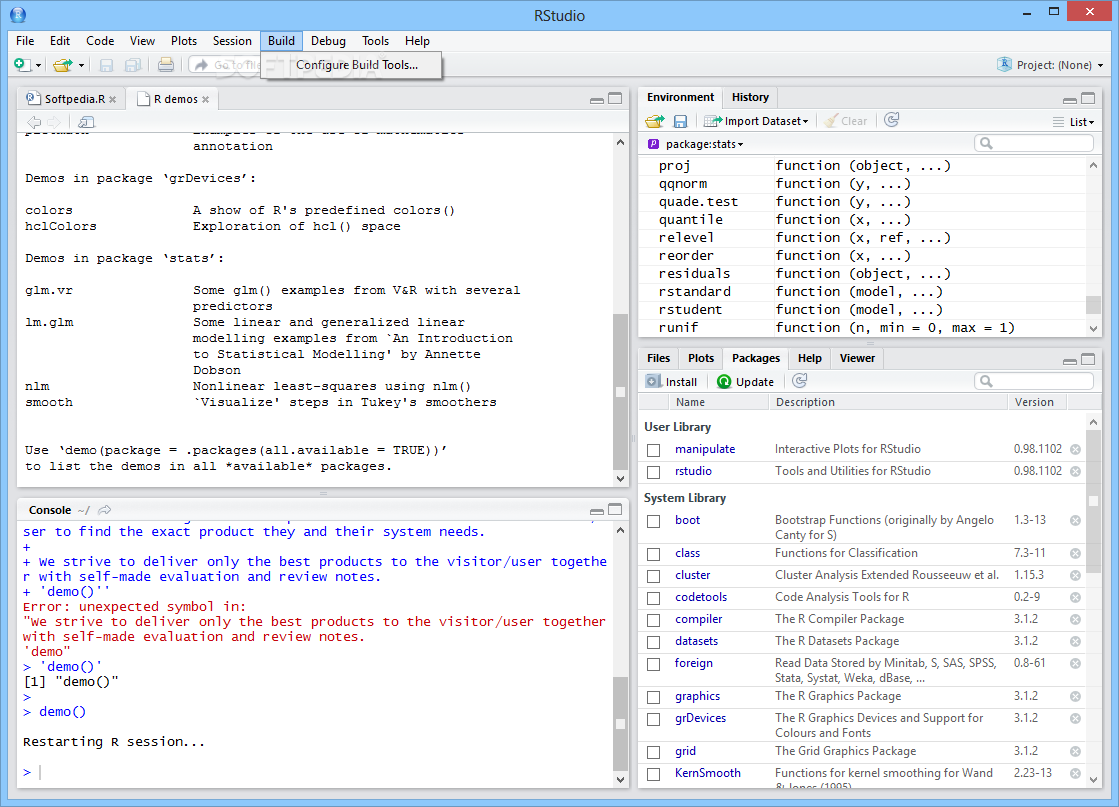This screenshot has width=1119, height=807.
Task: Minimize the source editor pane
Action: [597, 100]
